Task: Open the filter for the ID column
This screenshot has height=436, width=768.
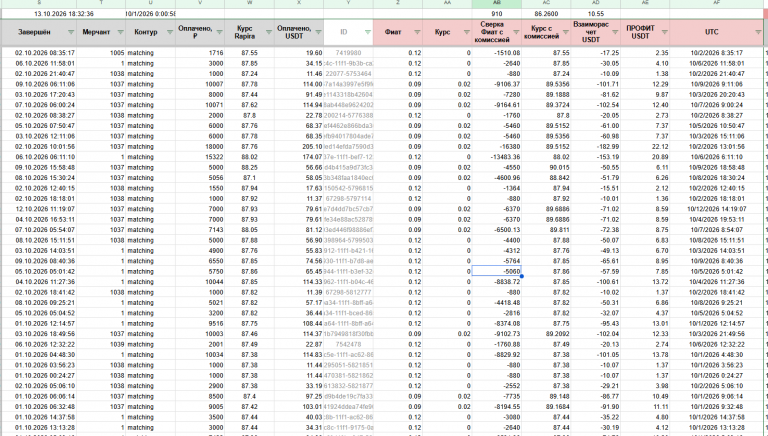Action: tap(367, 32)
